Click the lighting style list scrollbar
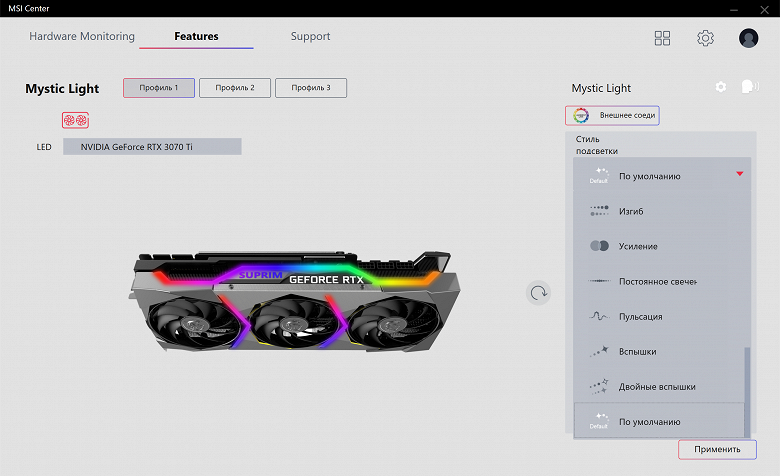 (x=747, y=392)
